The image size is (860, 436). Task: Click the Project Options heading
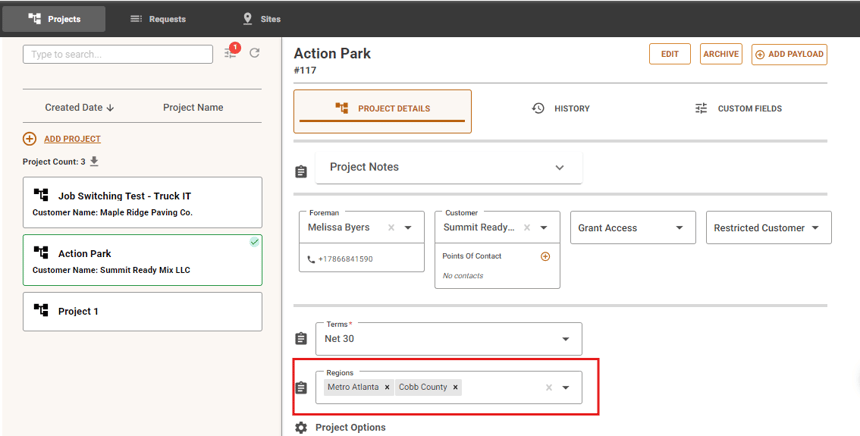350,428
